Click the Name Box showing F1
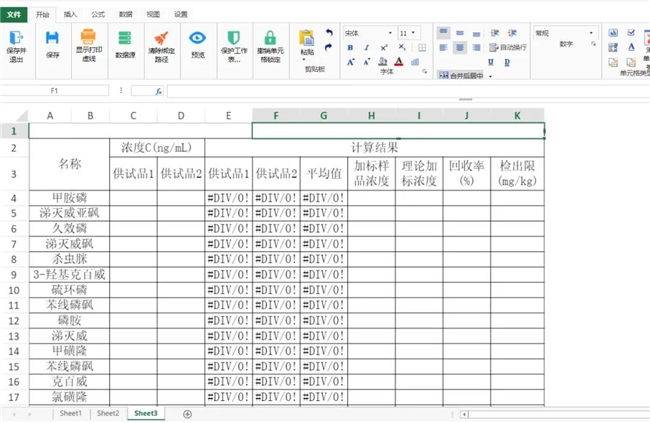Viewport: 650px width, 423px height. coord(53,91)
